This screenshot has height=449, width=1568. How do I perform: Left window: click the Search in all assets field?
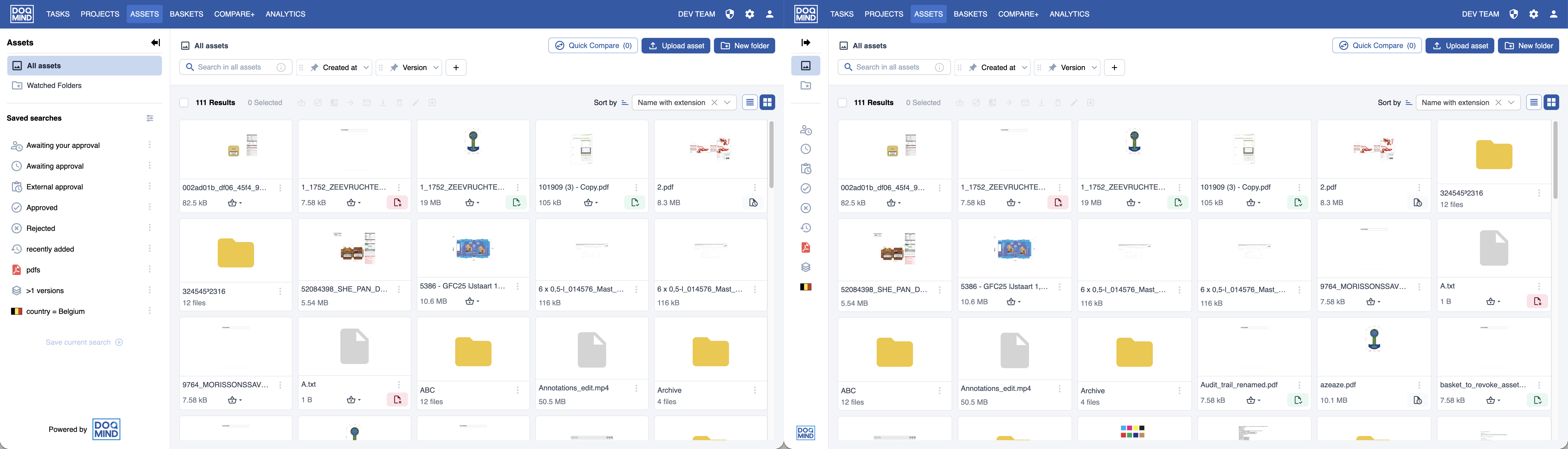tap(236, 67)
